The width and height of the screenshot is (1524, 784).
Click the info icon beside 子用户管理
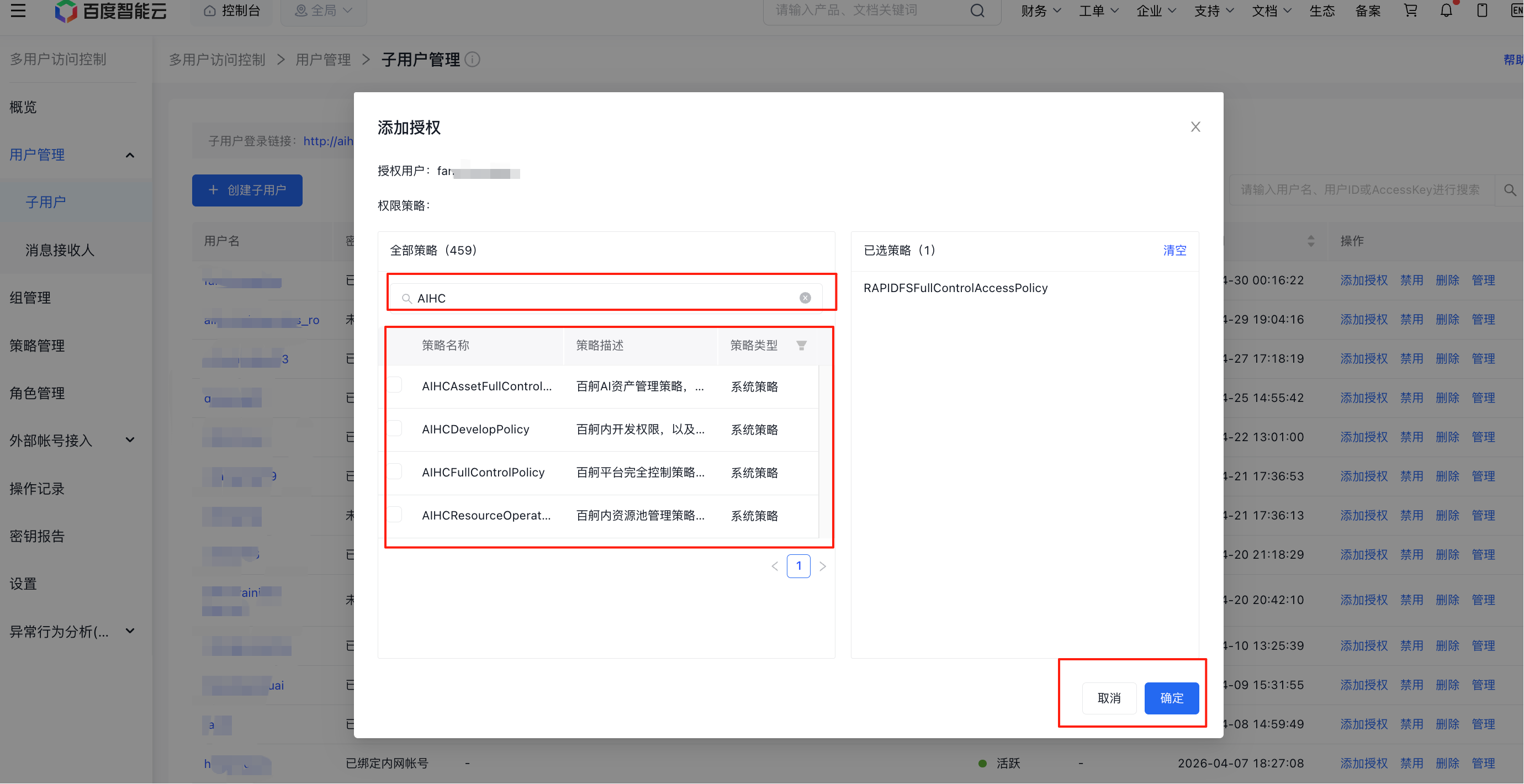(473, 59)
